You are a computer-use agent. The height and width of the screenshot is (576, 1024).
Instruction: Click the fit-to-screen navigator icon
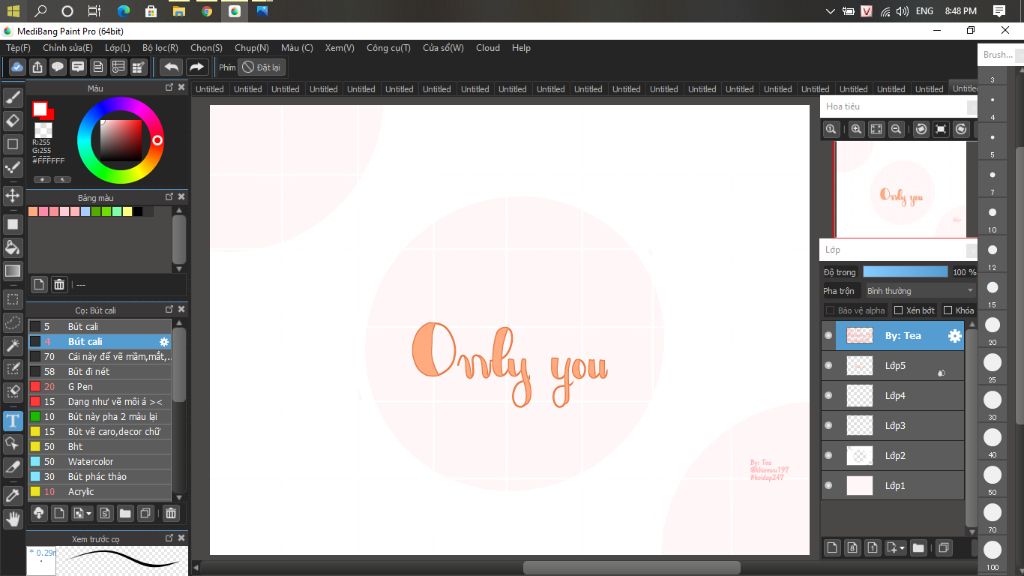pos(876,129)
